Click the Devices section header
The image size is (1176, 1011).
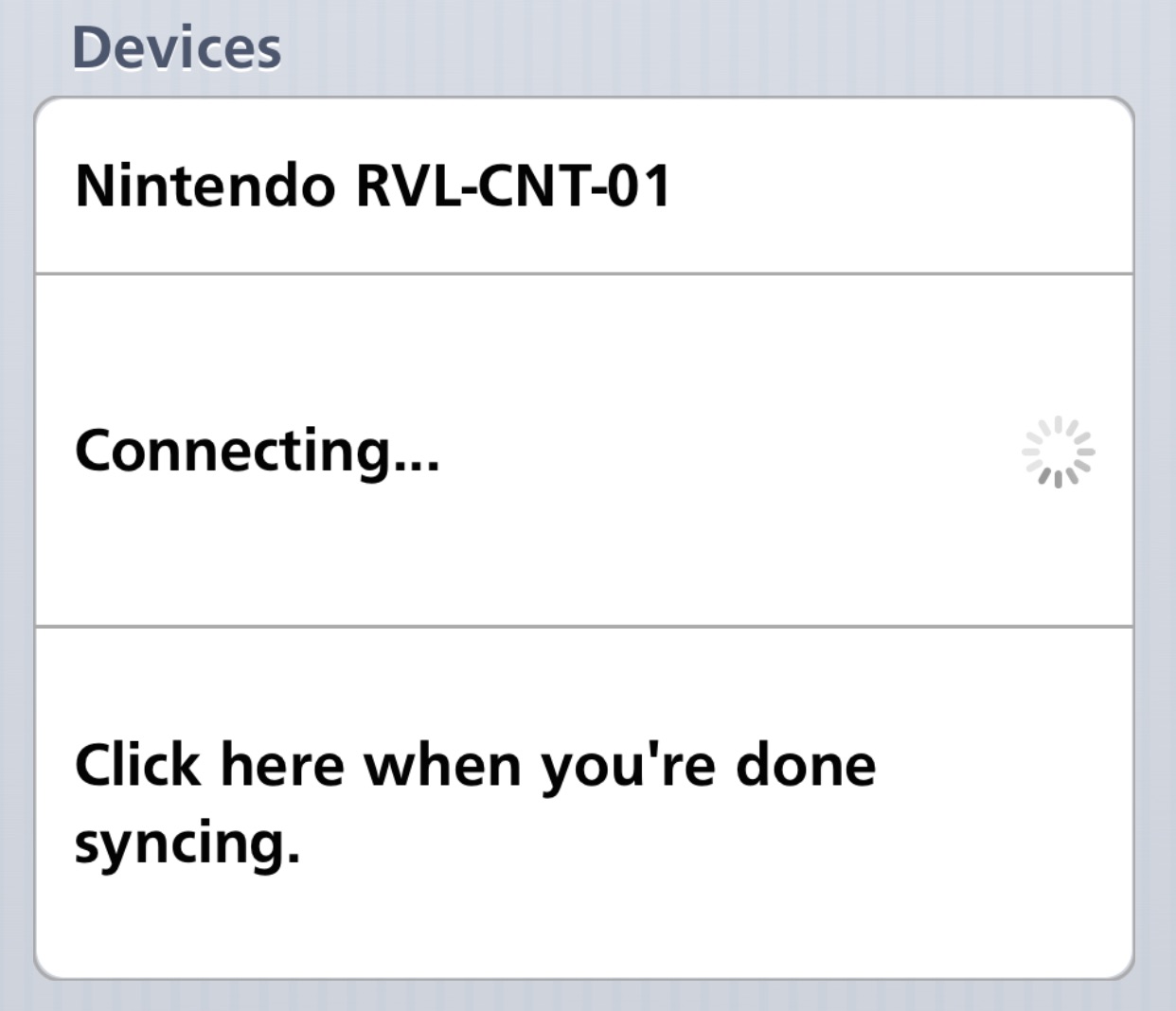click(x=177, y=47)
